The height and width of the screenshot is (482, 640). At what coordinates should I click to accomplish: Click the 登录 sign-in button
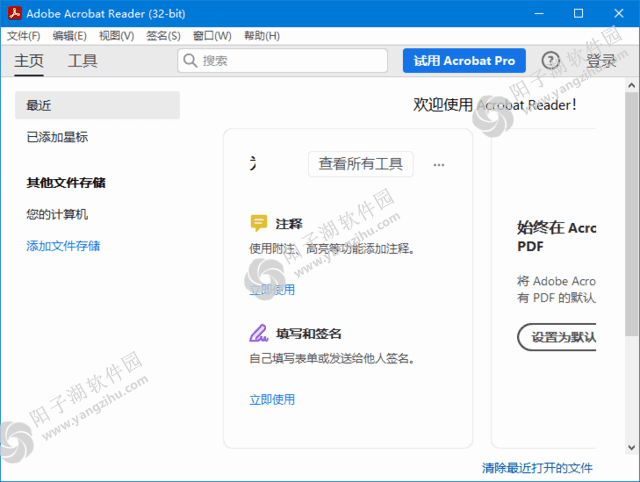coord(601,61)
